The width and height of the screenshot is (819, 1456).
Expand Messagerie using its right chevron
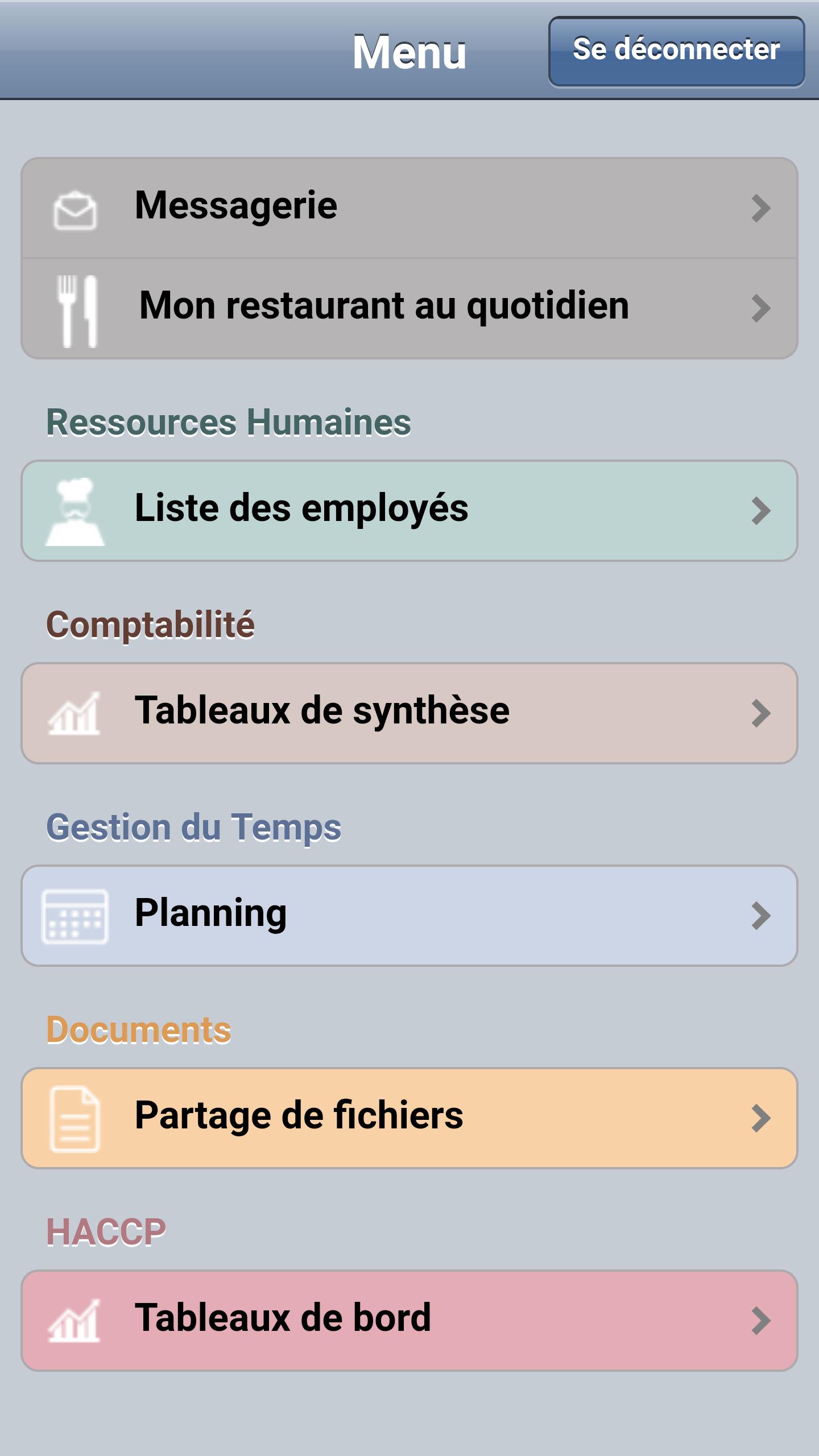pyautogui.click(x=760, y=208)
